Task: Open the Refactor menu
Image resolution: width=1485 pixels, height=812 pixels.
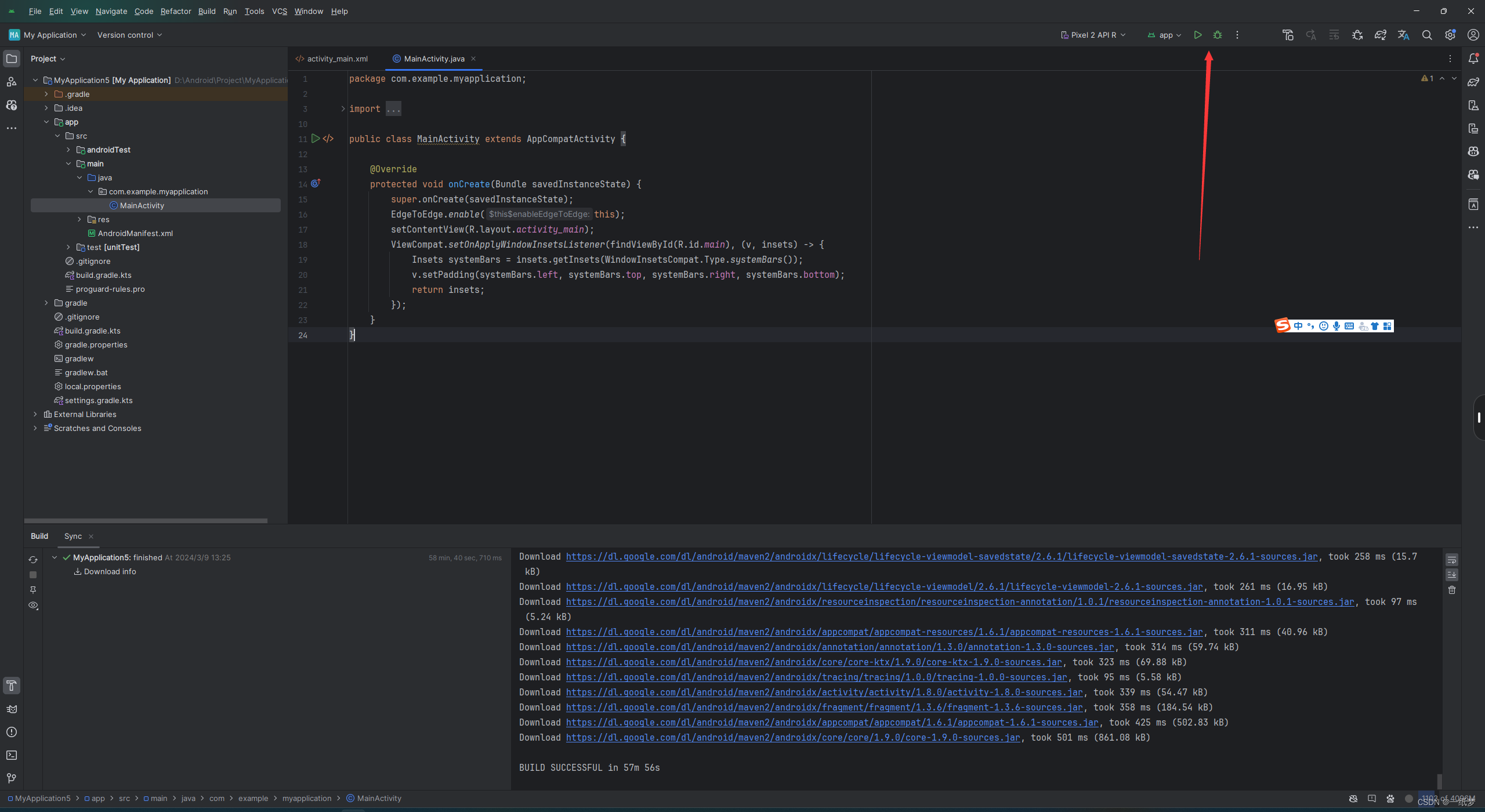Action: coord(175,11)
